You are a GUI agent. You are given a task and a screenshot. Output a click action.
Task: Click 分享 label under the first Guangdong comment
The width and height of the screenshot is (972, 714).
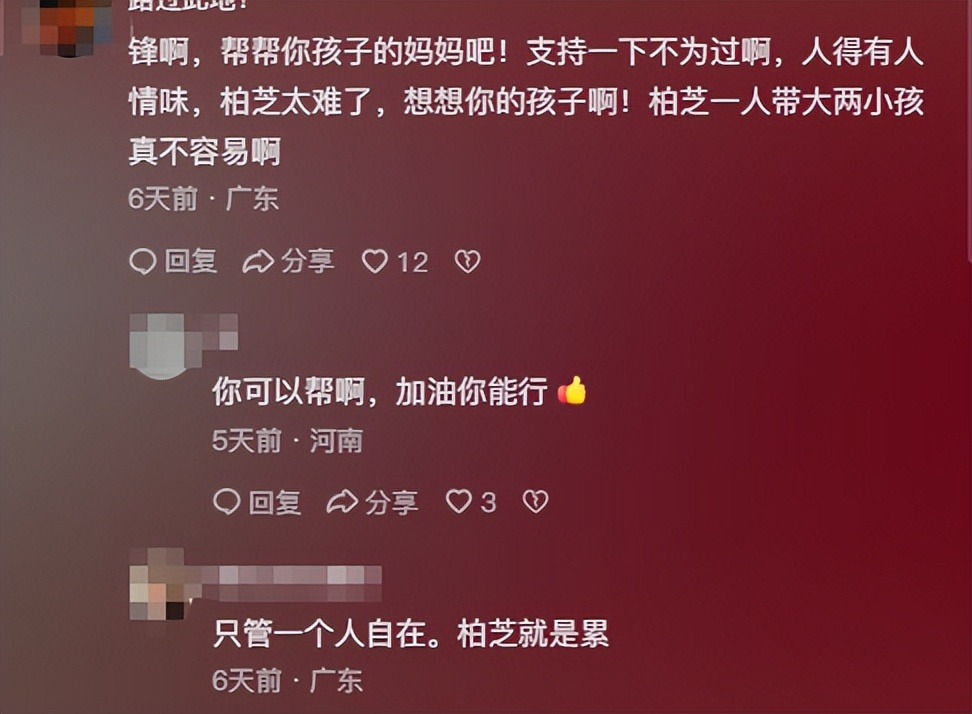(307, 261)
